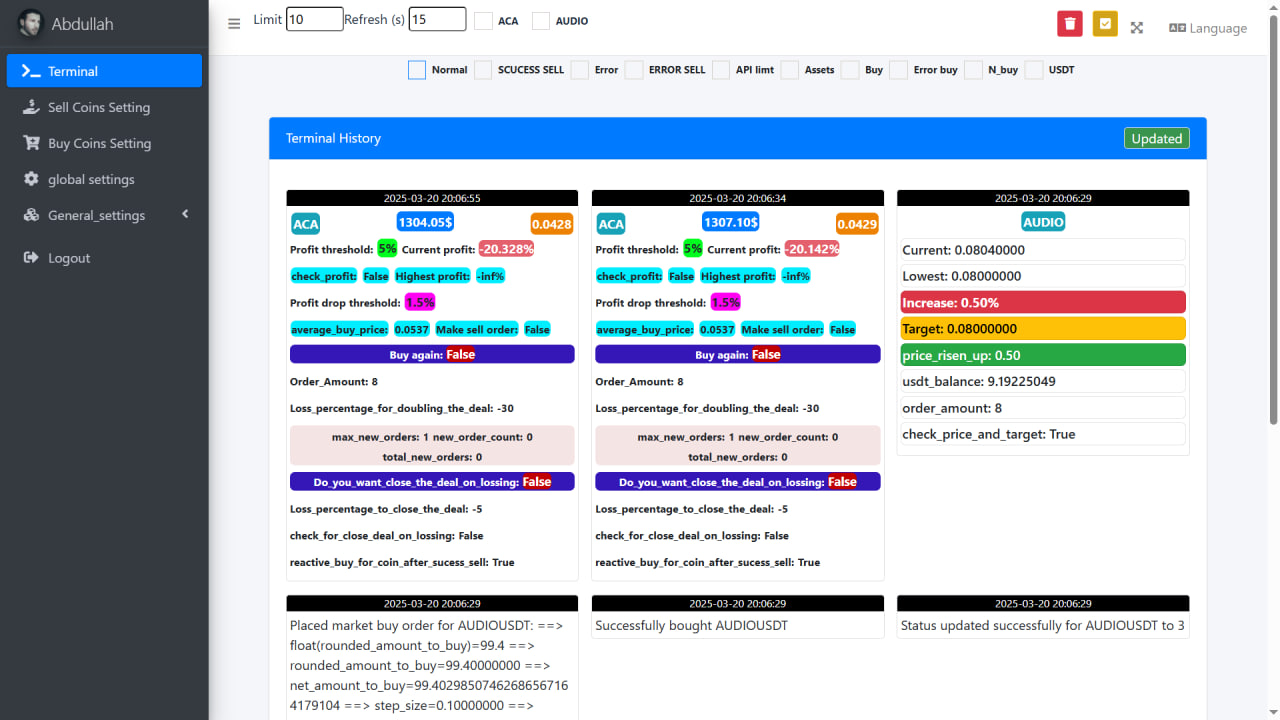The image size is (1280, 720).
Task: Enable the ACA coin checkbox
Action: [483, 20]
